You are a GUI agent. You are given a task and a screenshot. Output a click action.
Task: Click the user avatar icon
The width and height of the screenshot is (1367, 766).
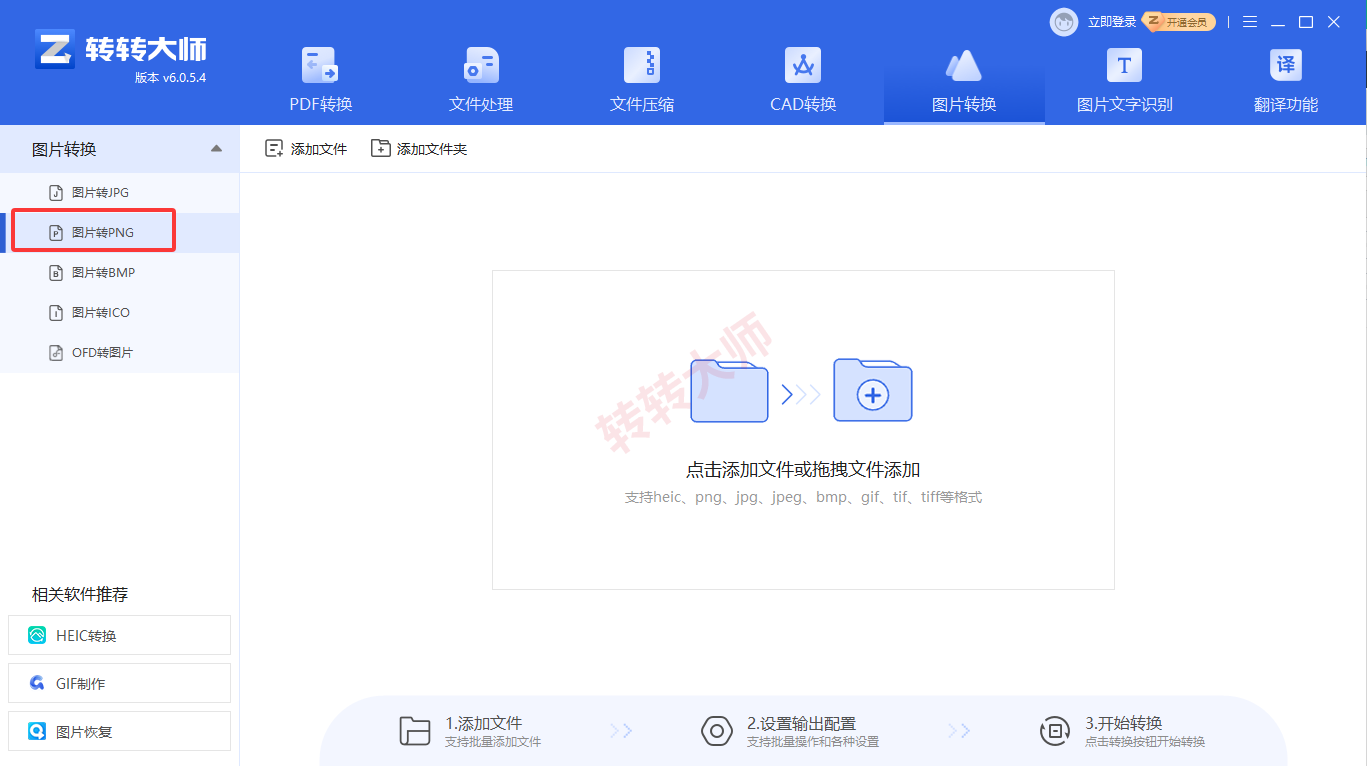(x=1064, y=22)
